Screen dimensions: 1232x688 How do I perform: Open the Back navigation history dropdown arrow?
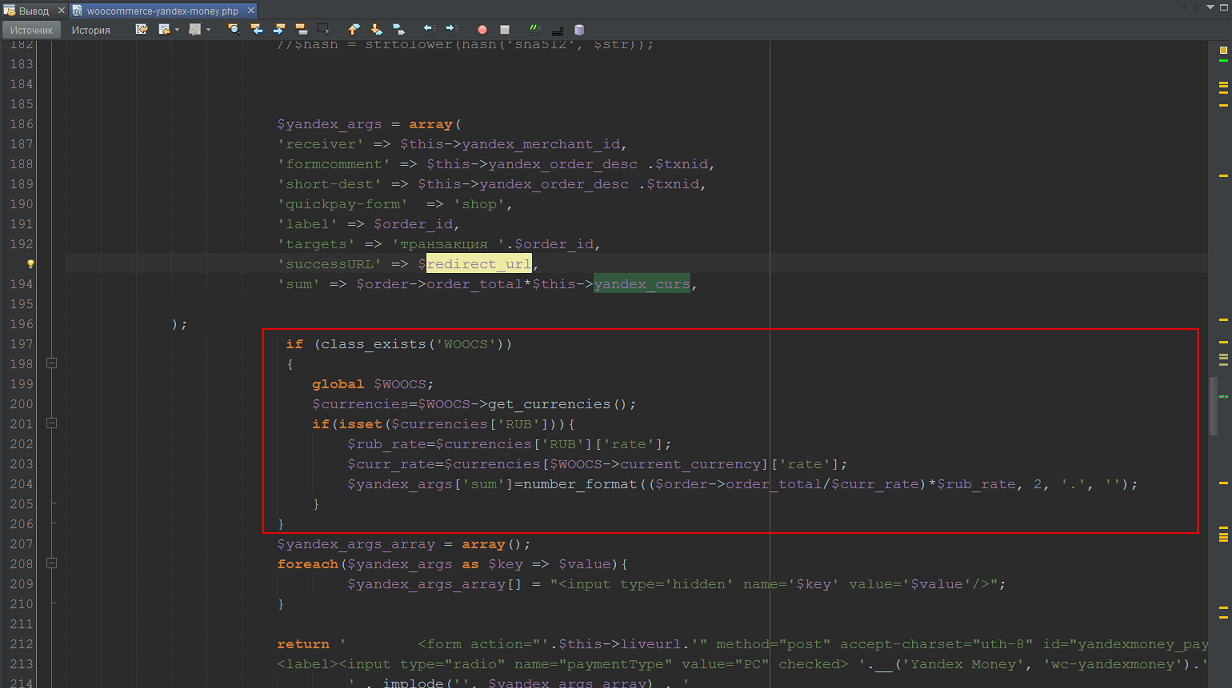click(177, 30)
